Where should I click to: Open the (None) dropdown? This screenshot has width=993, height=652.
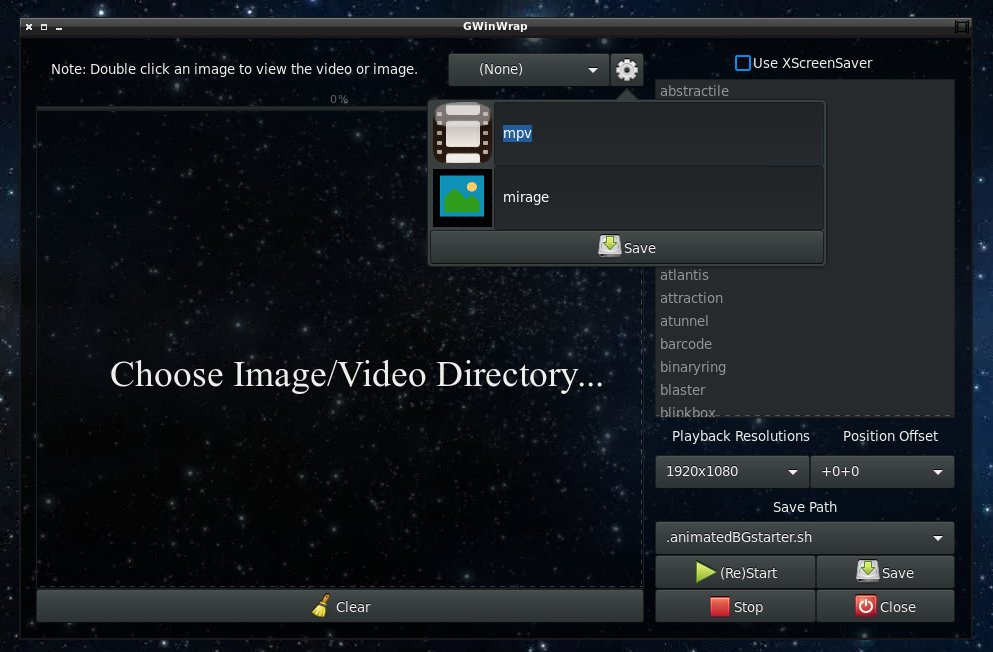[528, 70]
